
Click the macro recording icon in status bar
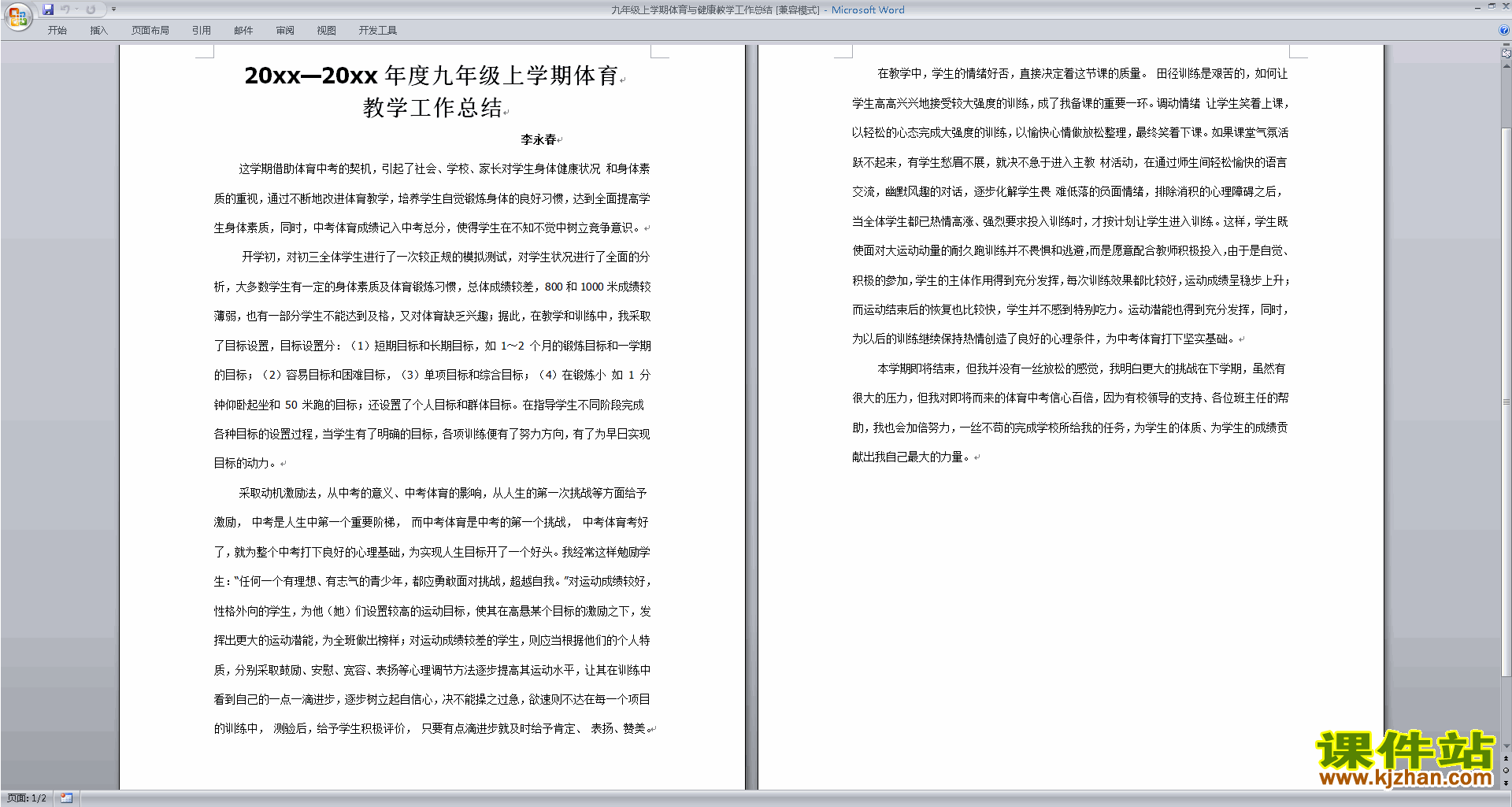pos(66,798)
